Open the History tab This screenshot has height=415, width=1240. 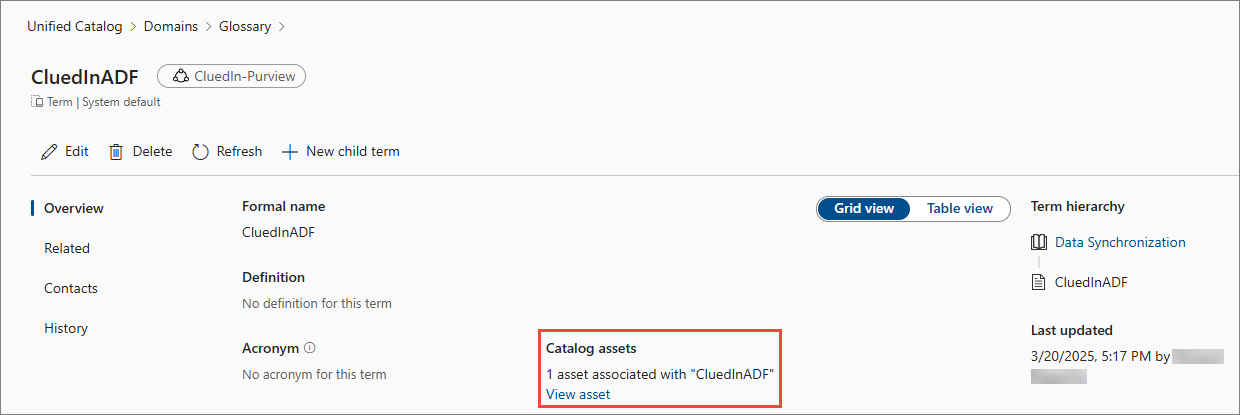click(x=66, y=328)
